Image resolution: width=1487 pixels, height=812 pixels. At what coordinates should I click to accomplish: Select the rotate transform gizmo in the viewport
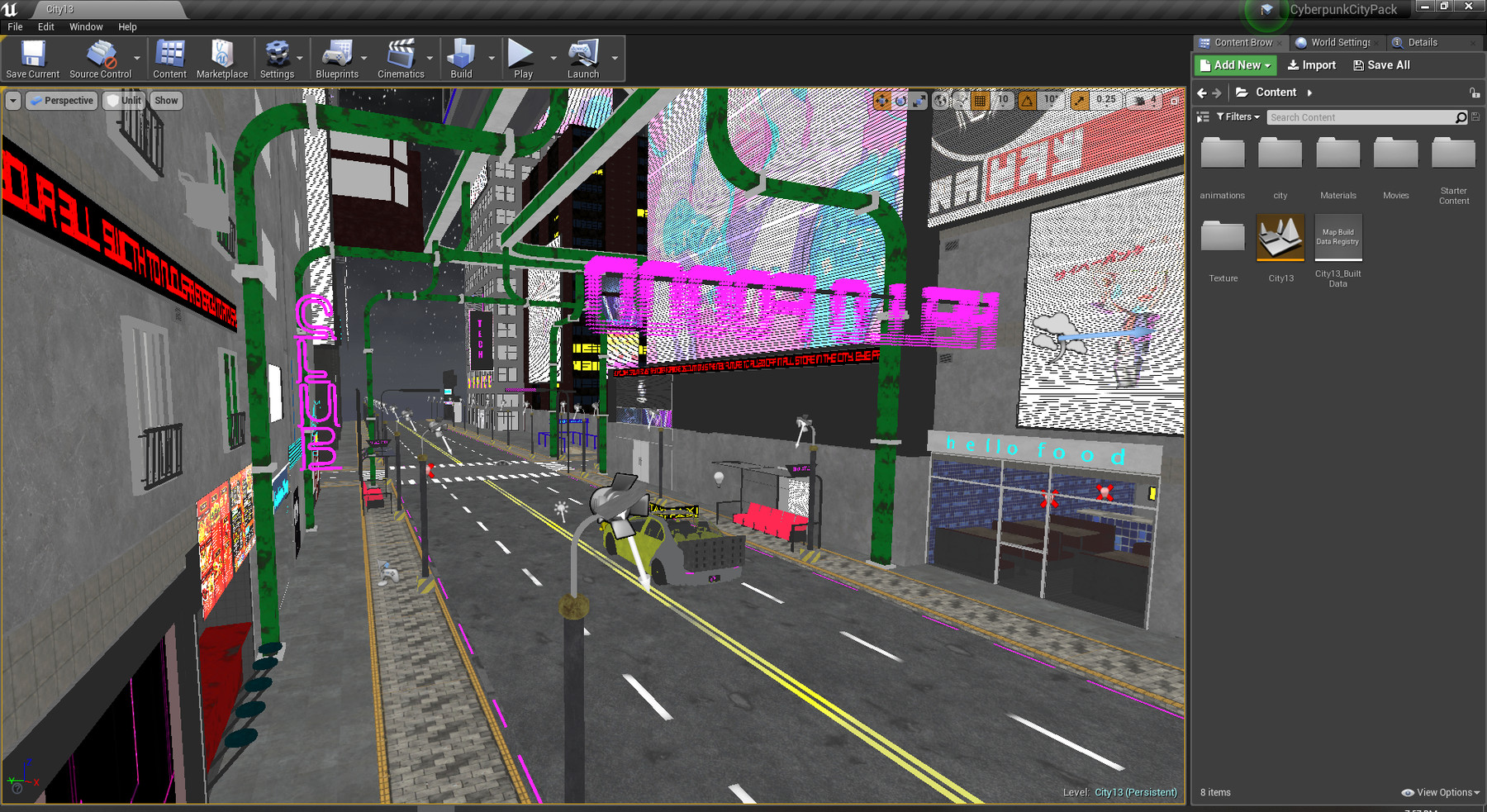click(900, 101)
